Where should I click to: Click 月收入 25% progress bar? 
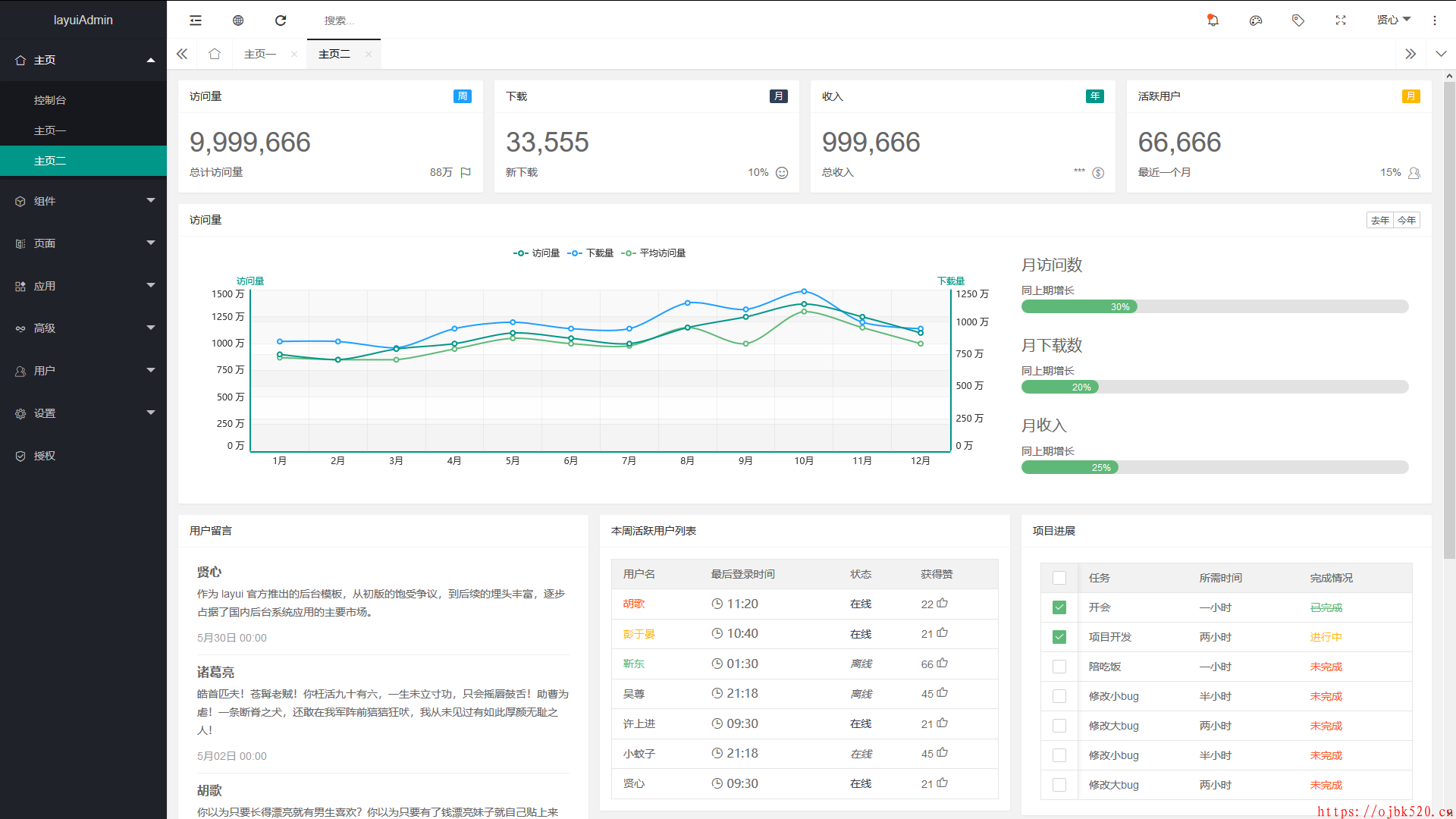coord(1215,467)
